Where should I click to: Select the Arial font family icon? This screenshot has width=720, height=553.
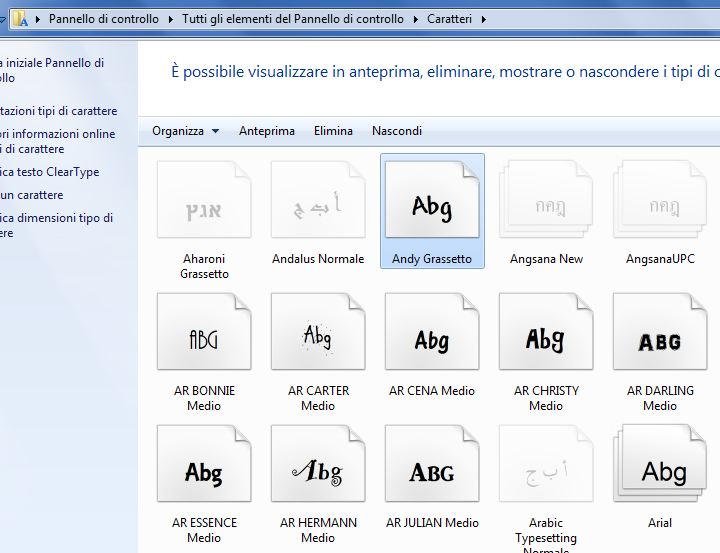pyautogui.click(x=660, y=463)
